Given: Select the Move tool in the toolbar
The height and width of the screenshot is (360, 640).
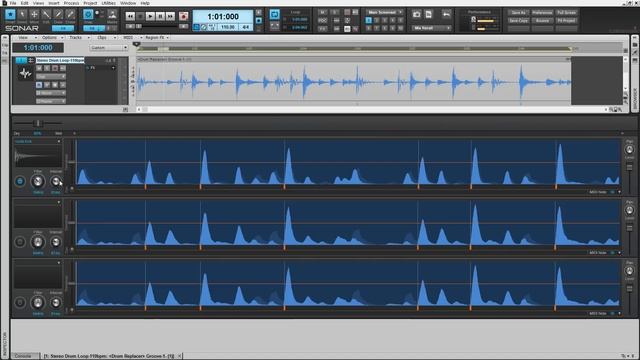Looking at the screenshot, I should (x=34, y=15).
